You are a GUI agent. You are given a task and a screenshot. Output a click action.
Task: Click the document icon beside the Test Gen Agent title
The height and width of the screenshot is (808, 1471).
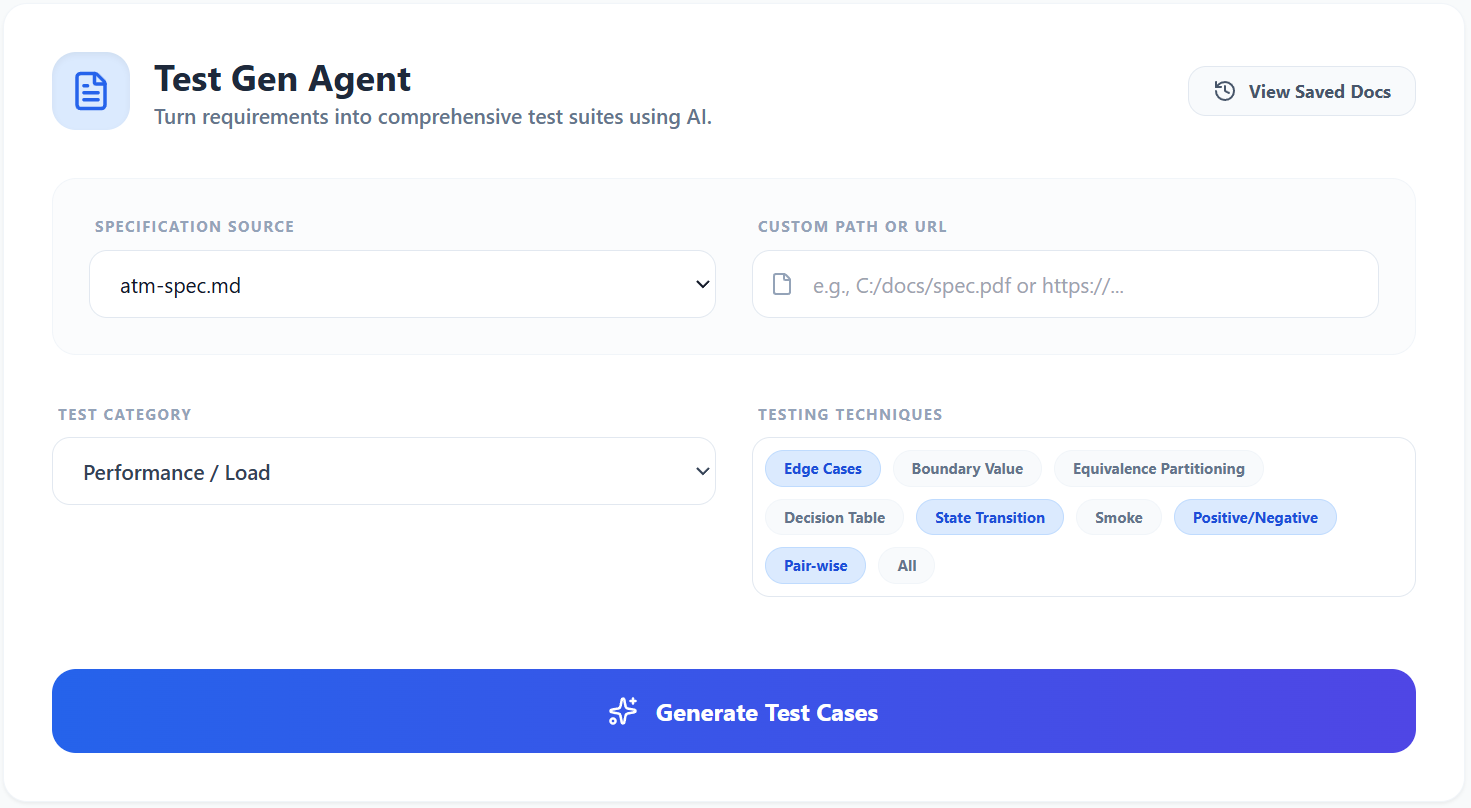pos(90,90)
